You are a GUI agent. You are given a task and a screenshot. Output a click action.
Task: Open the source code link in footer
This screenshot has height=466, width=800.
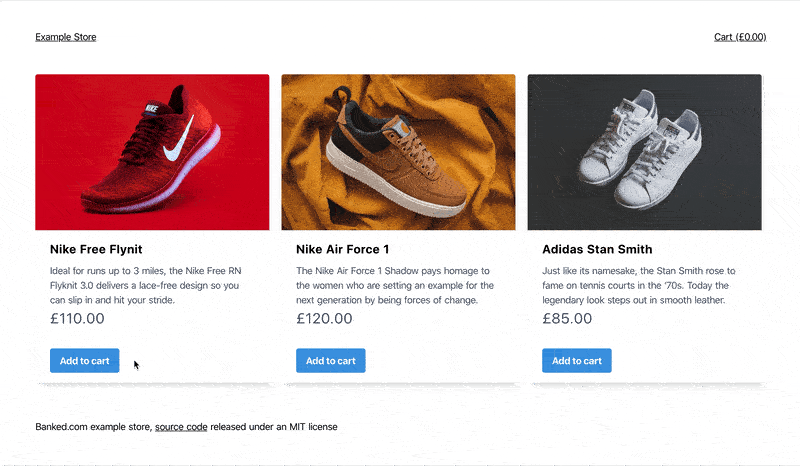pyautogui.click(x=181, y=427)
